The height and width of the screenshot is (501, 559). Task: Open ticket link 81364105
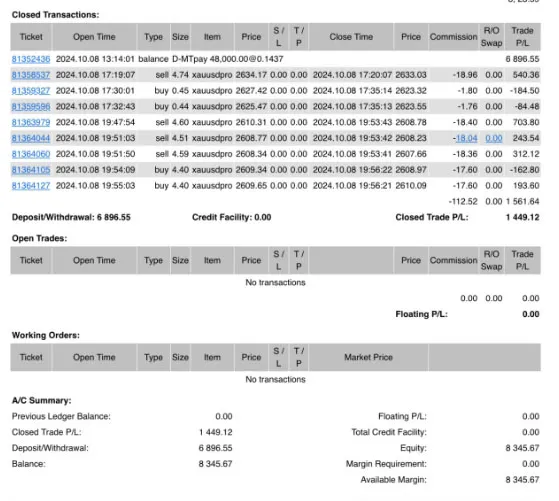coord(31,170)
